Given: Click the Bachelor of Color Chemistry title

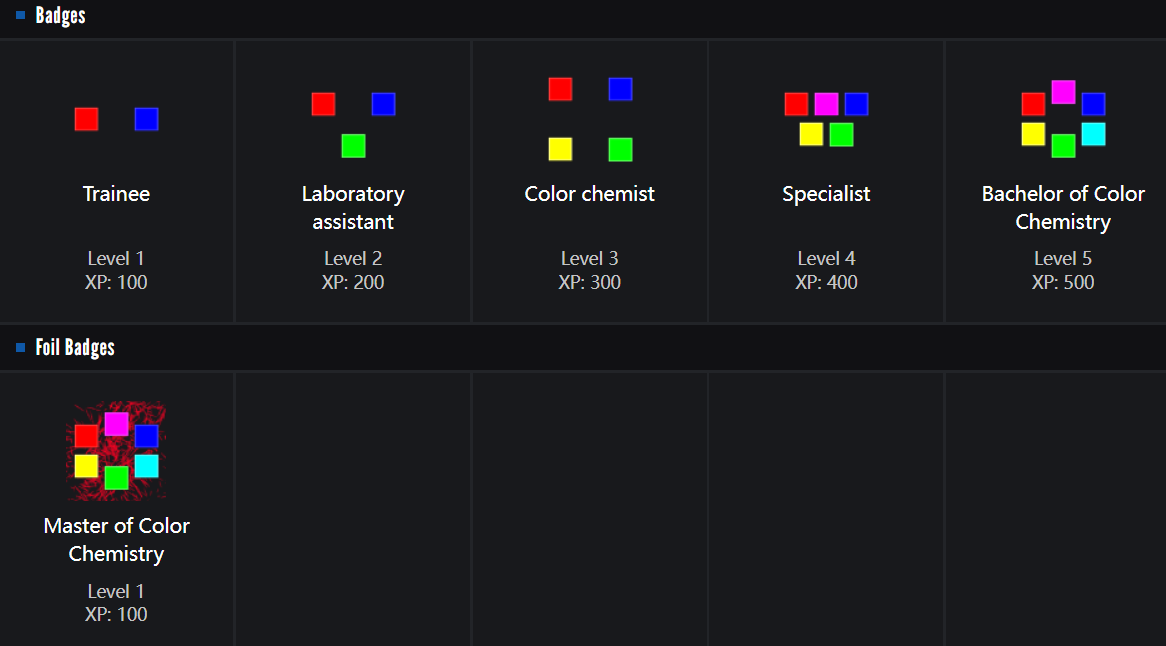Looking at the screenshot, I should point(1063,208).
